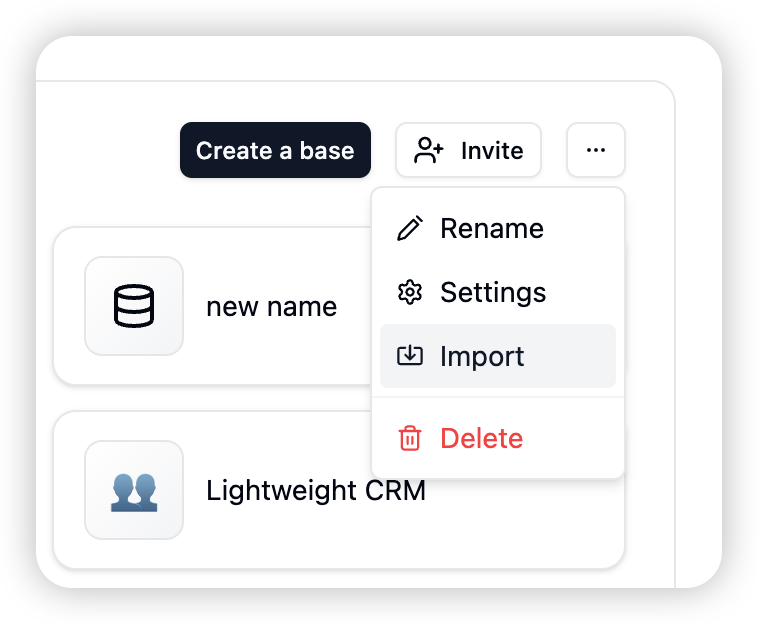This screenshot has height=624, width=758.
Task: Choose the red Delete option
Action: coord(497,438)
